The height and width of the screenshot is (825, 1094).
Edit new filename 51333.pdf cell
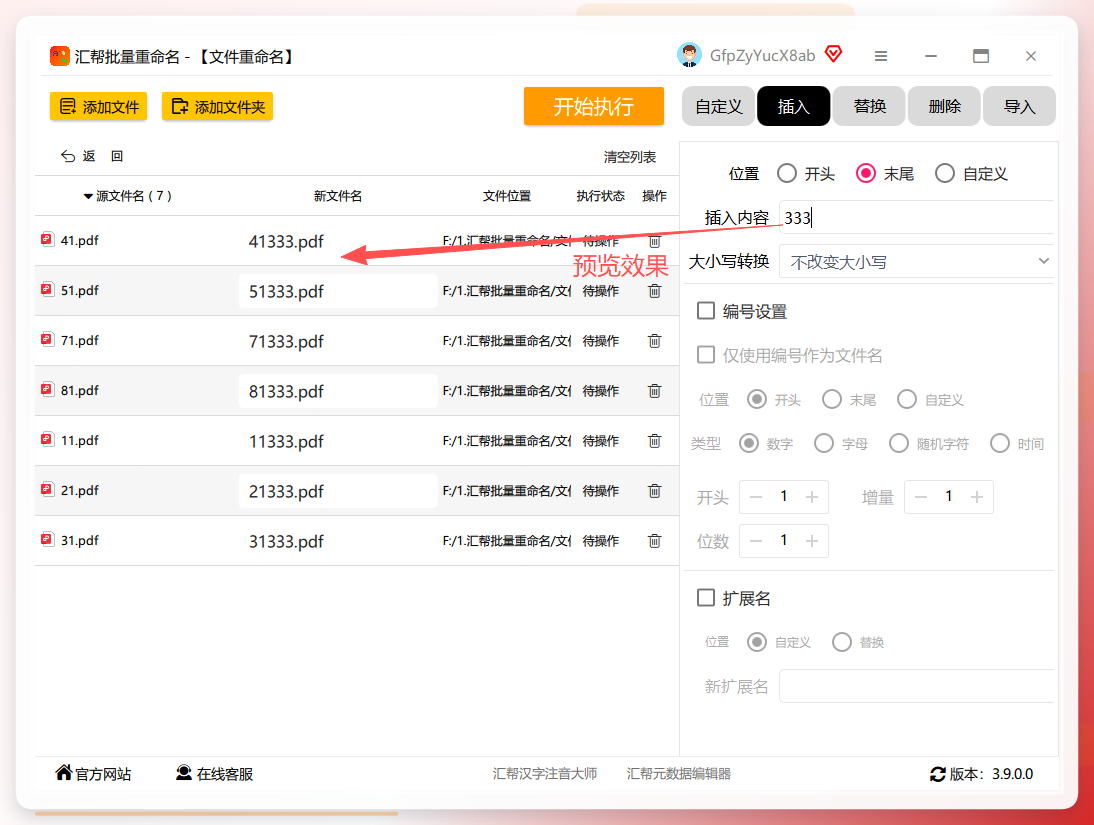coord(338,291)
